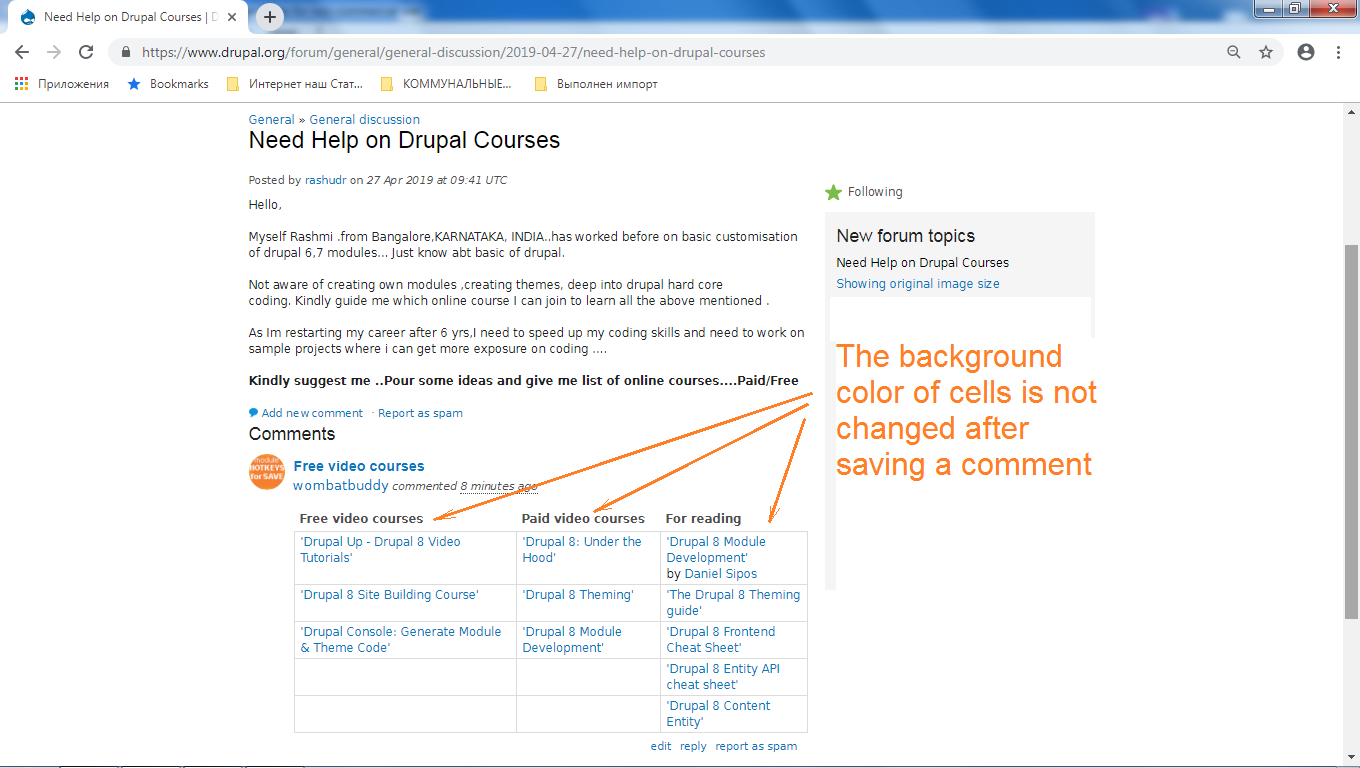Open the КОММУНАЛЬНЫЕ... bookmark folder

click(x=447, y=84)
